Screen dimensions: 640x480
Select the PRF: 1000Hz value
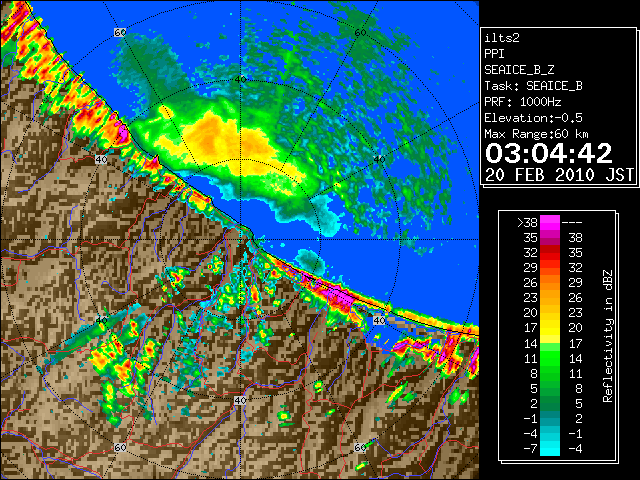522,102
